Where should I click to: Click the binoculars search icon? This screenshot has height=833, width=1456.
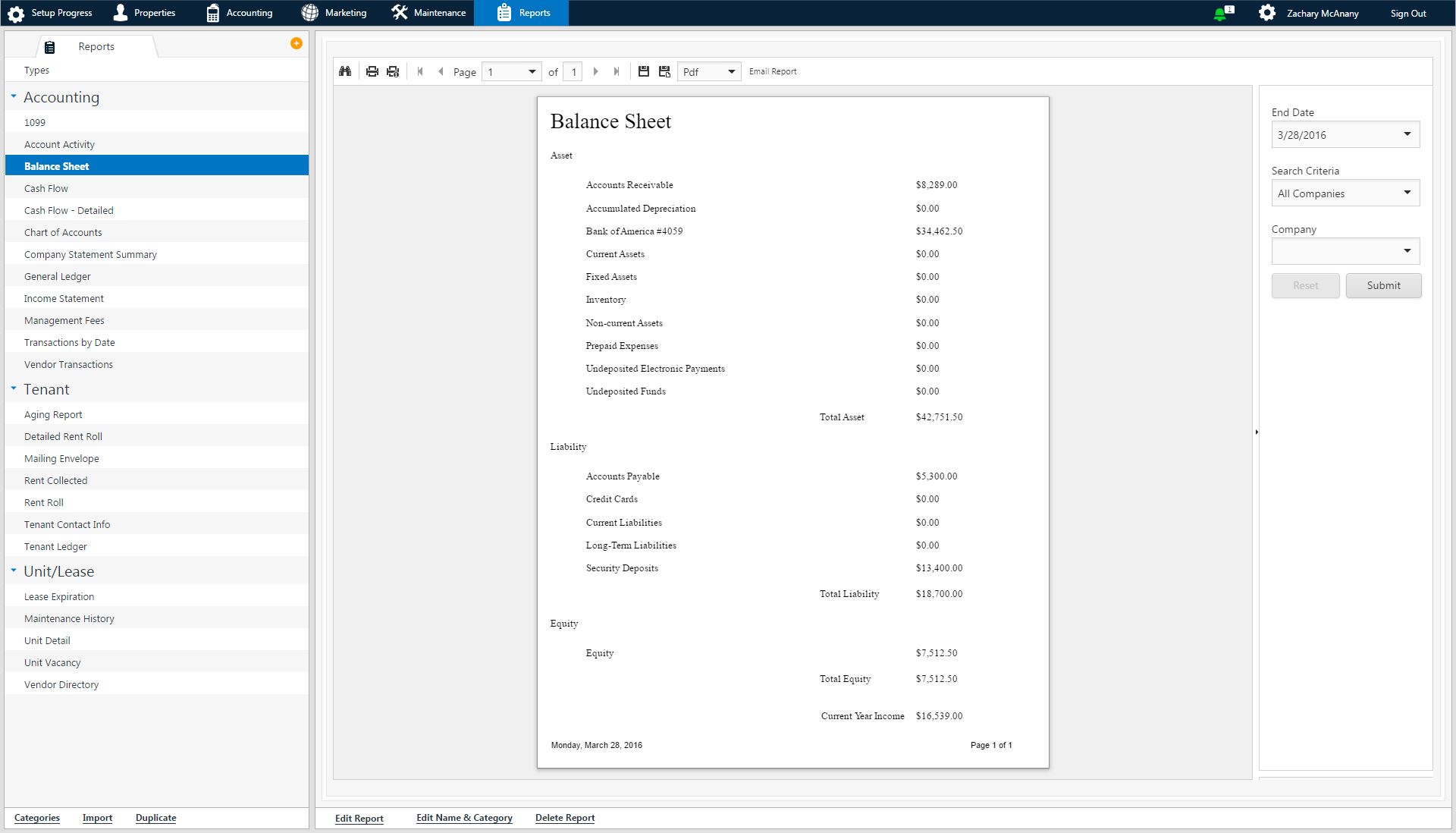pyautogui.click(x=345, y=71)
